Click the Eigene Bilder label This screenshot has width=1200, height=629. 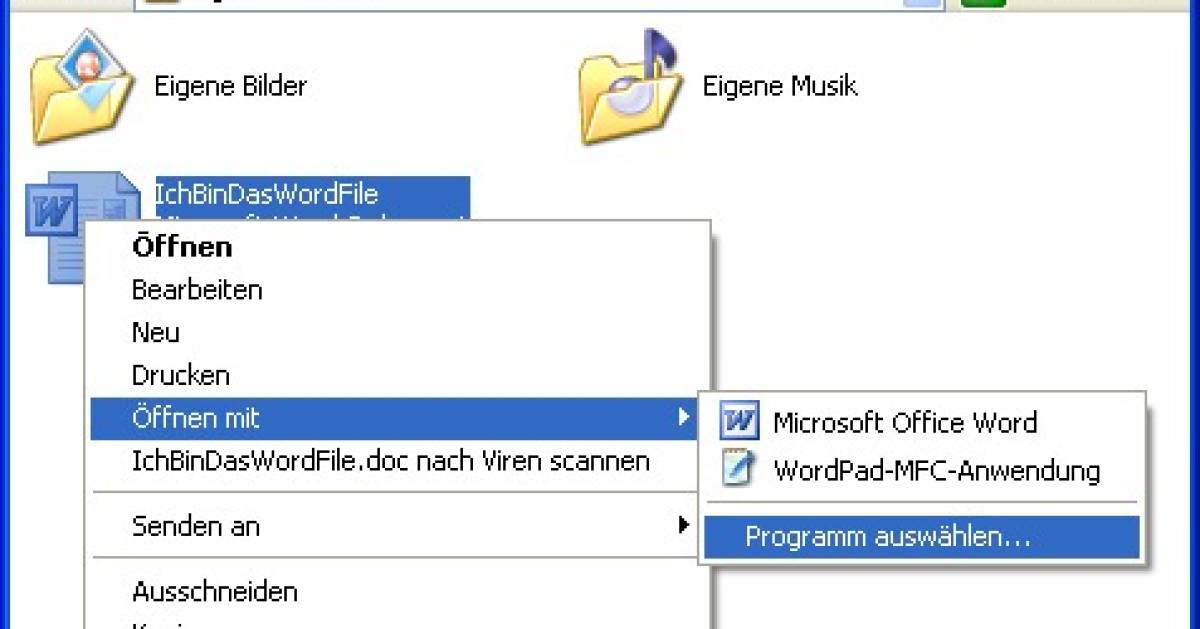click(230, 86)
